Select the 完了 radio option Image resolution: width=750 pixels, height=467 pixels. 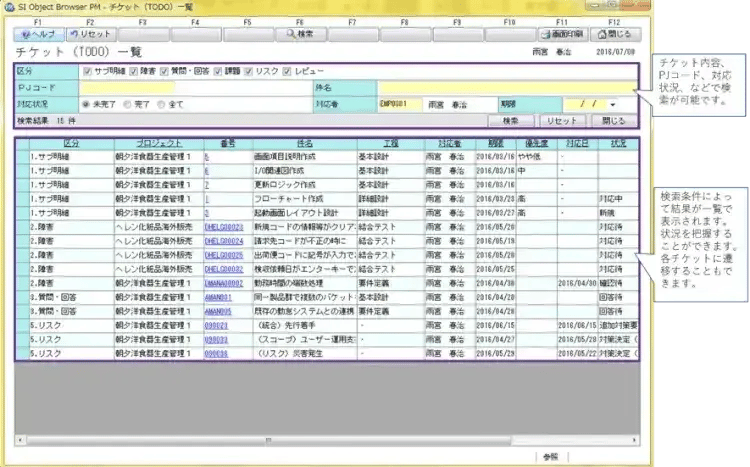[129, 103]
